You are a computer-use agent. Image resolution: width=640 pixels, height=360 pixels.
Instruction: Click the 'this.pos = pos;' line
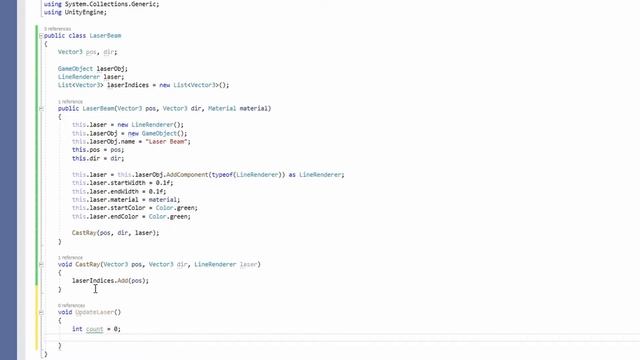point(98,150)
